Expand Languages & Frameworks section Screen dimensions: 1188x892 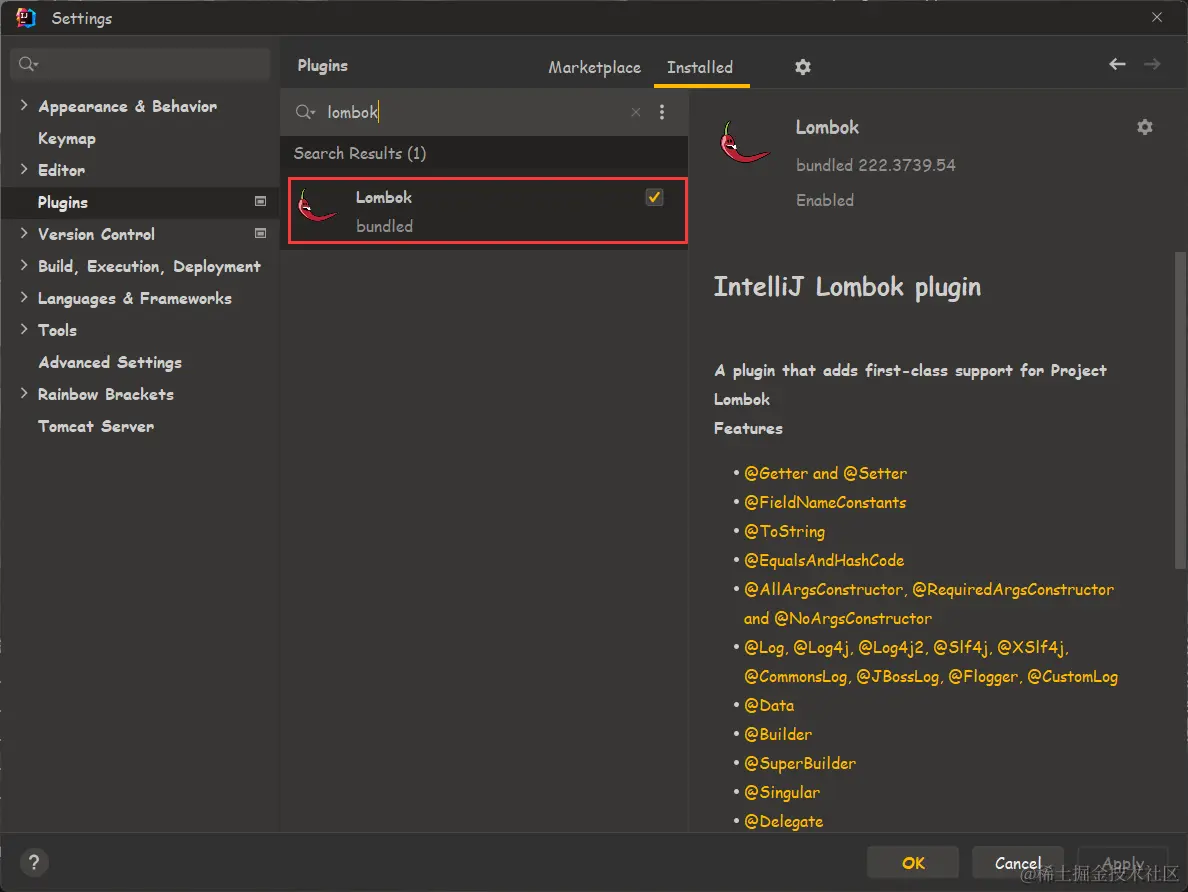23,297
